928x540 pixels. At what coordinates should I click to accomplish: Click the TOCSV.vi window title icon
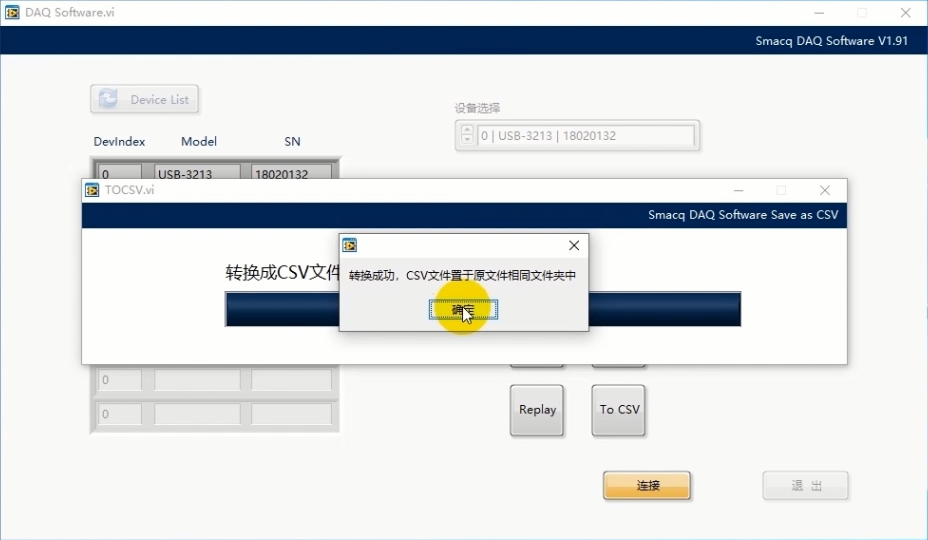[92, 190]
